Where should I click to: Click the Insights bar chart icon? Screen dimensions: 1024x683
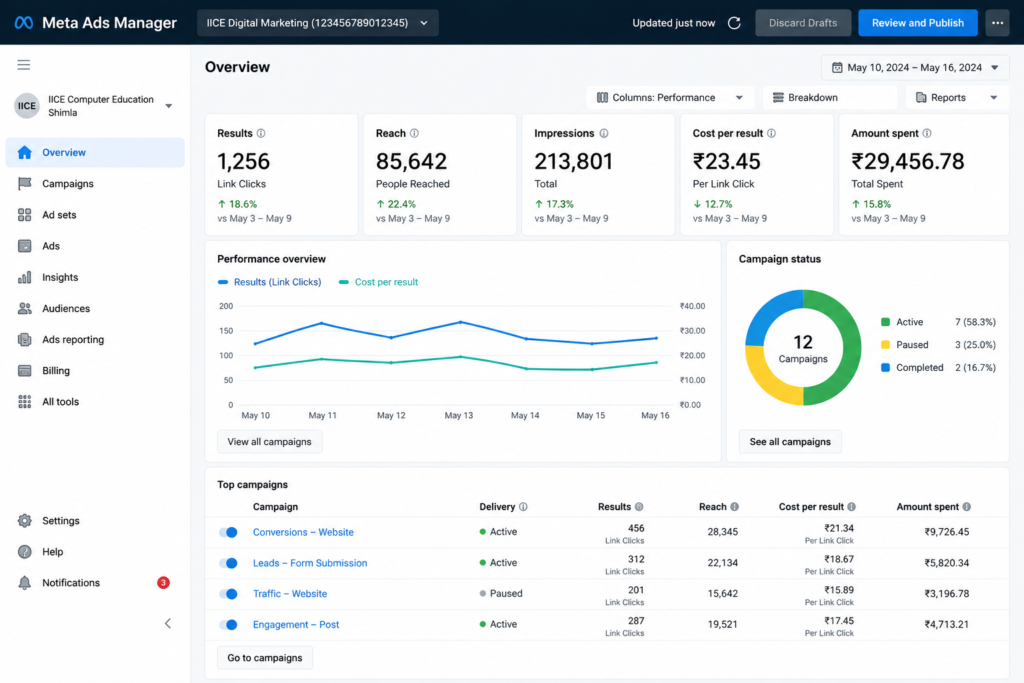[x=25, y=278]
